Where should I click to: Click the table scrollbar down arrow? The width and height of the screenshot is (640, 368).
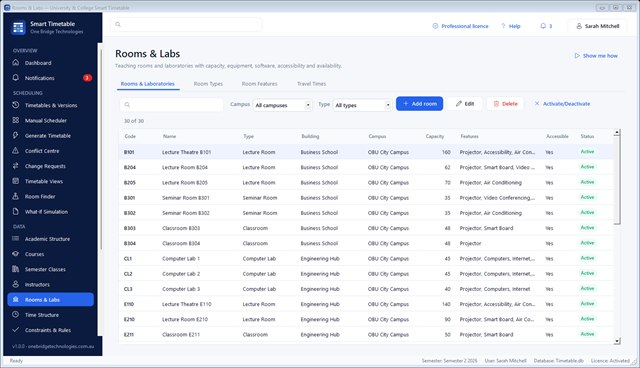tap(617, 341)
